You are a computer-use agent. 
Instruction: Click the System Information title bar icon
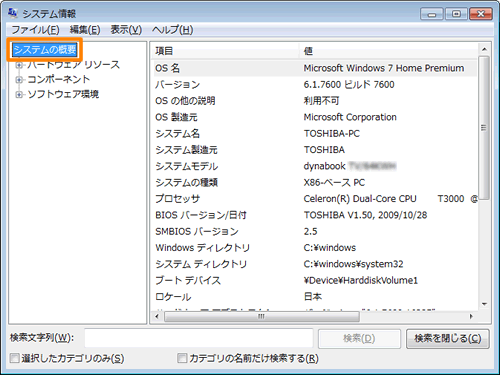point(13,13)
